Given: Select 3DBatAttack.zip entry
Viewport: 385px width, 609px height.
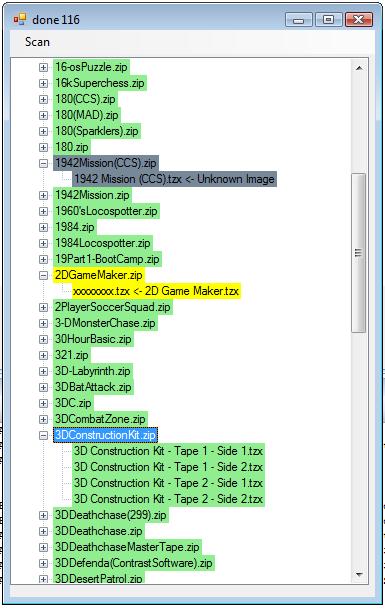Looking at the screenshot, I should pyautogui.click(x=94, y=387).
